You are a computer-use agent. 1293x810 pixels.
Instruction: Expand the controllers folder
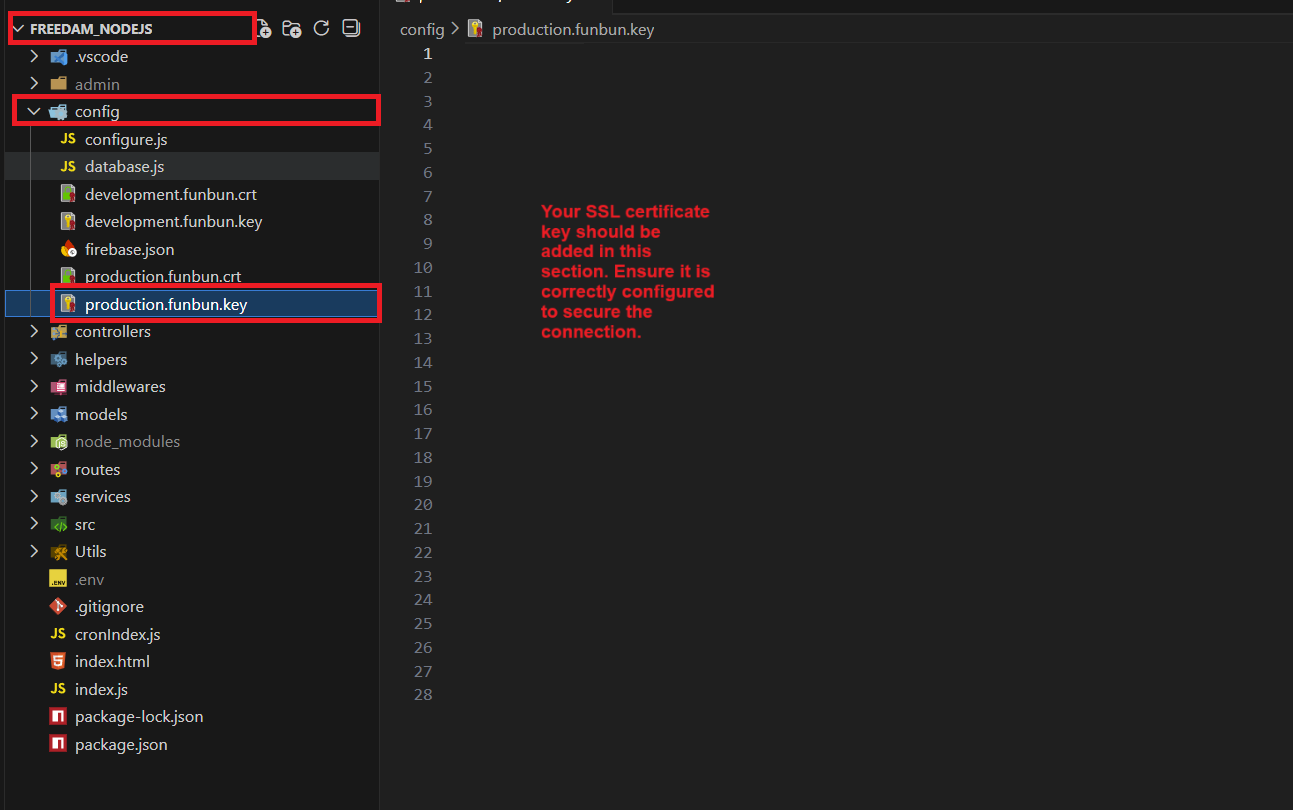coord(33,331)
